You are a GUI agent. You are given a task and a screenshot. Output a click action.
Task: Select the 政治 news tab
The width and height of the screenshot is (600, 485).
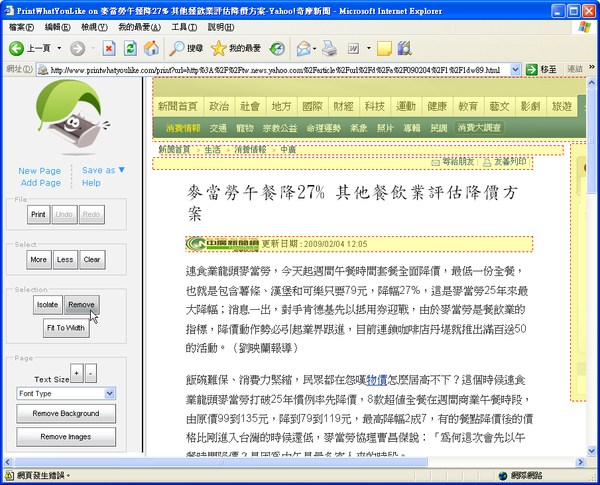pyautogui.click(x=219, y=106)
